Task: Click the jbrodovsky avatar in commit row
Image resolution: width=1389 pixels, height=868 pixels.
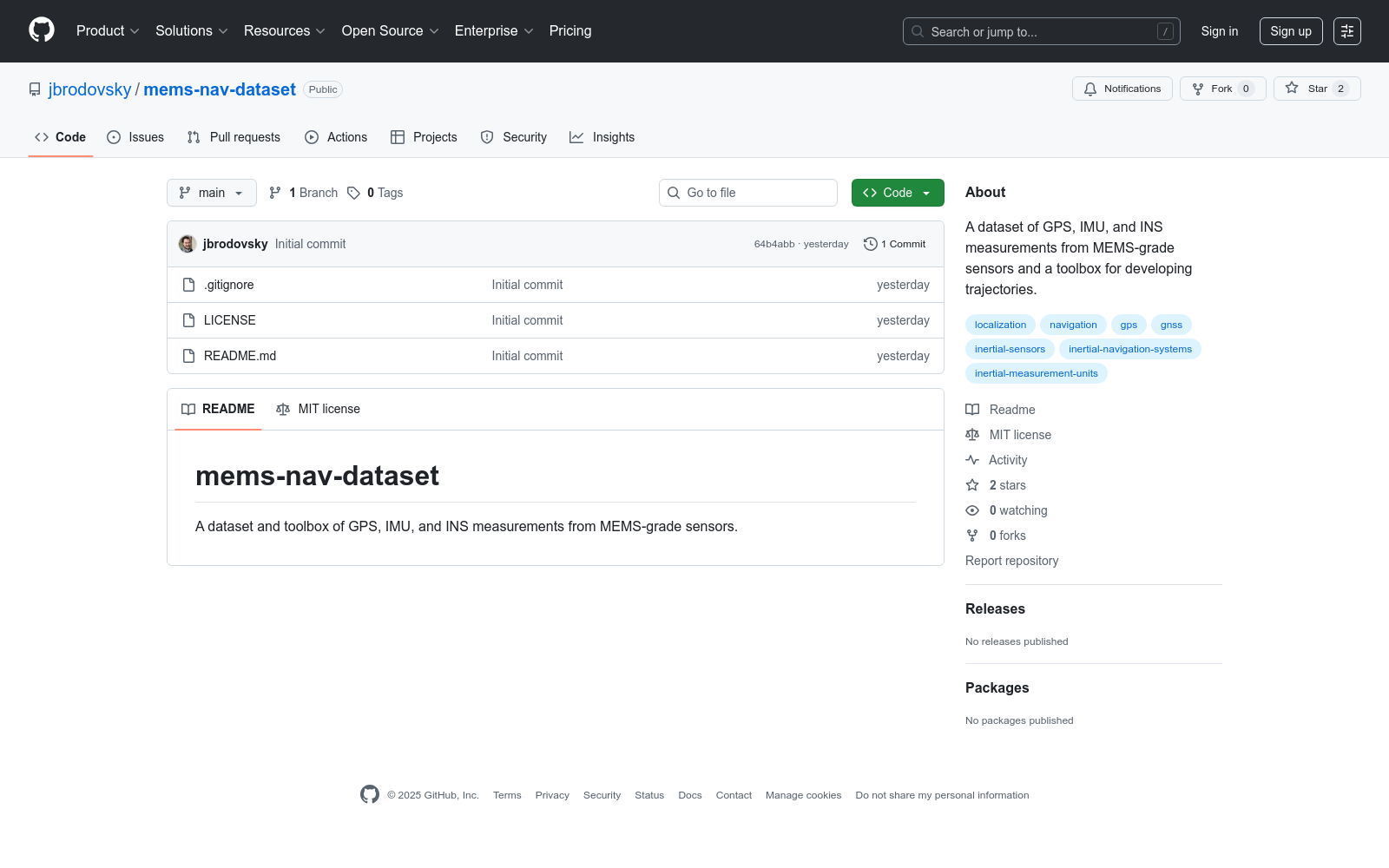Action: [x=188, y=244]
